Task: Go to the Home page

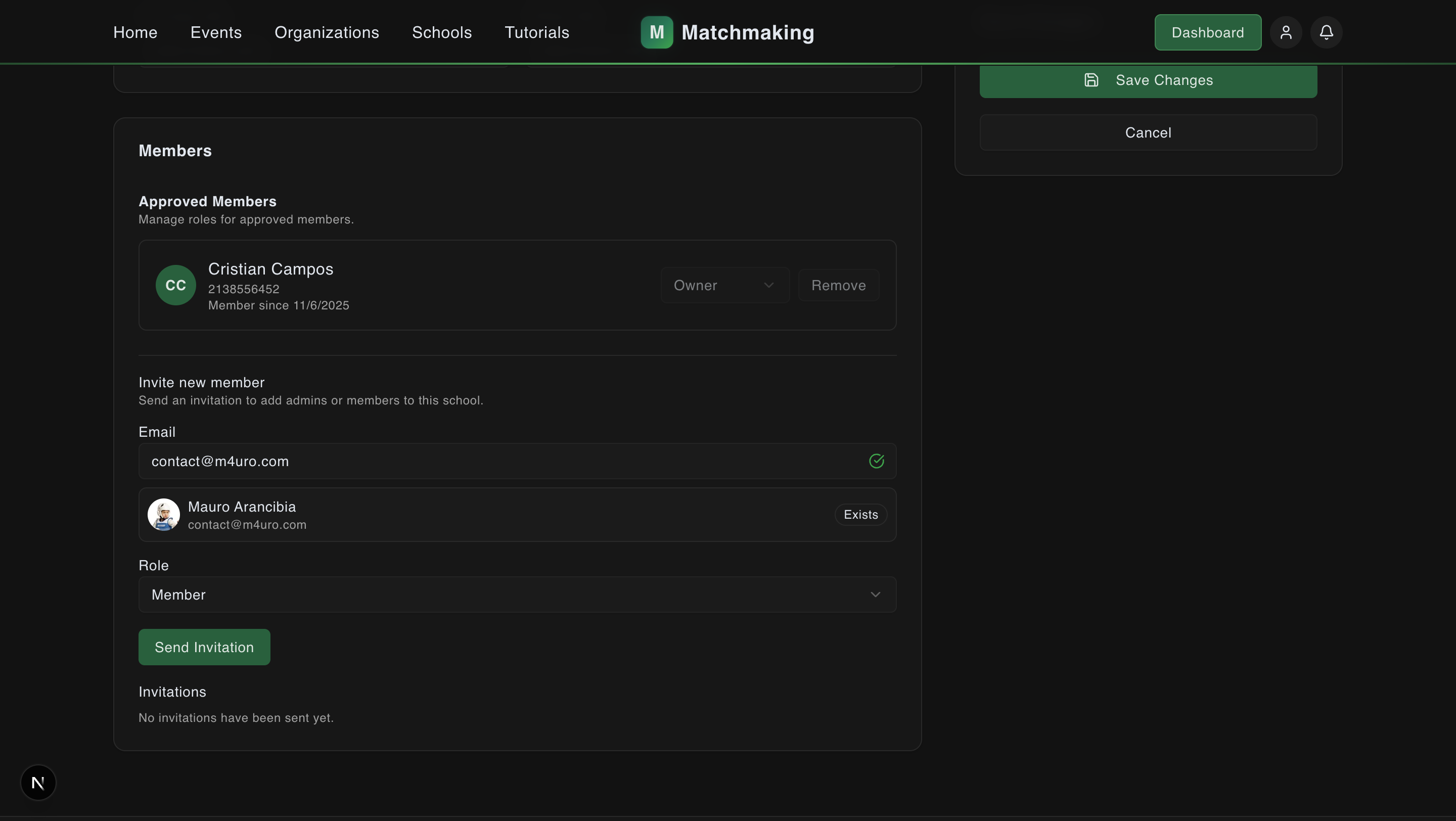Action: [135, 32]
